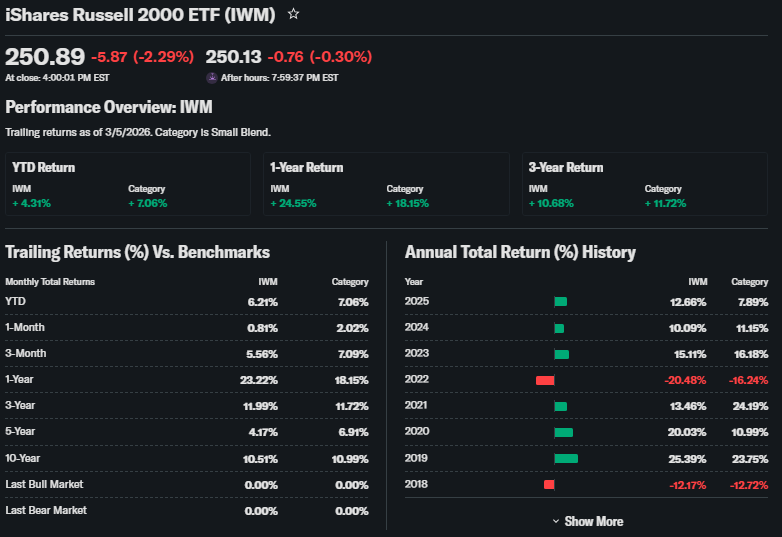Click the Performance Overview: IWM heading
Image resolution: width=782 pixels, height=537 pixels.
tap(109, 107)
